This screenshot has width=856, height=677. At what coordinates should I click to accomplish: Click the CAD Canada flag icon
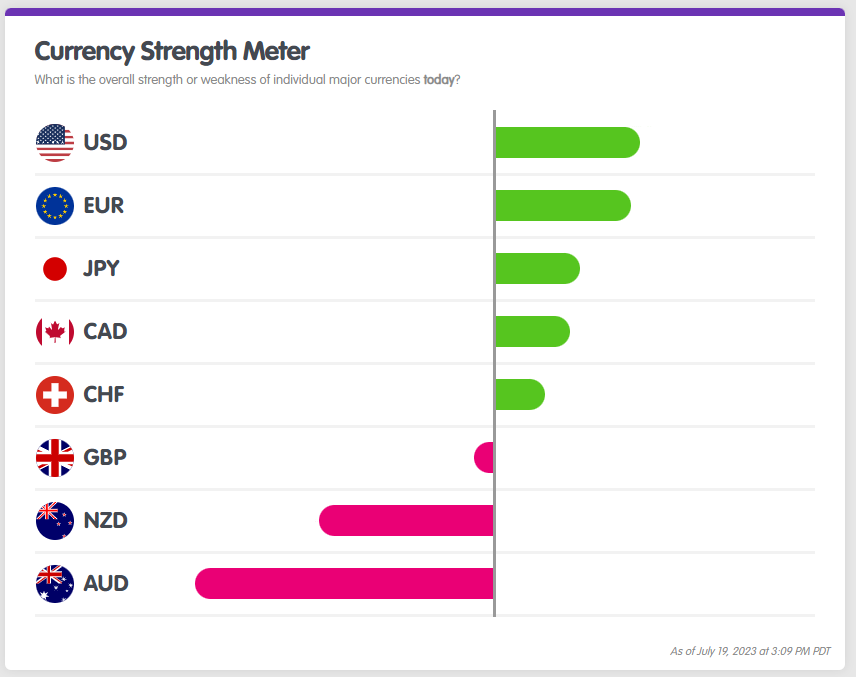pyautogui.click(x=54, y=331)
